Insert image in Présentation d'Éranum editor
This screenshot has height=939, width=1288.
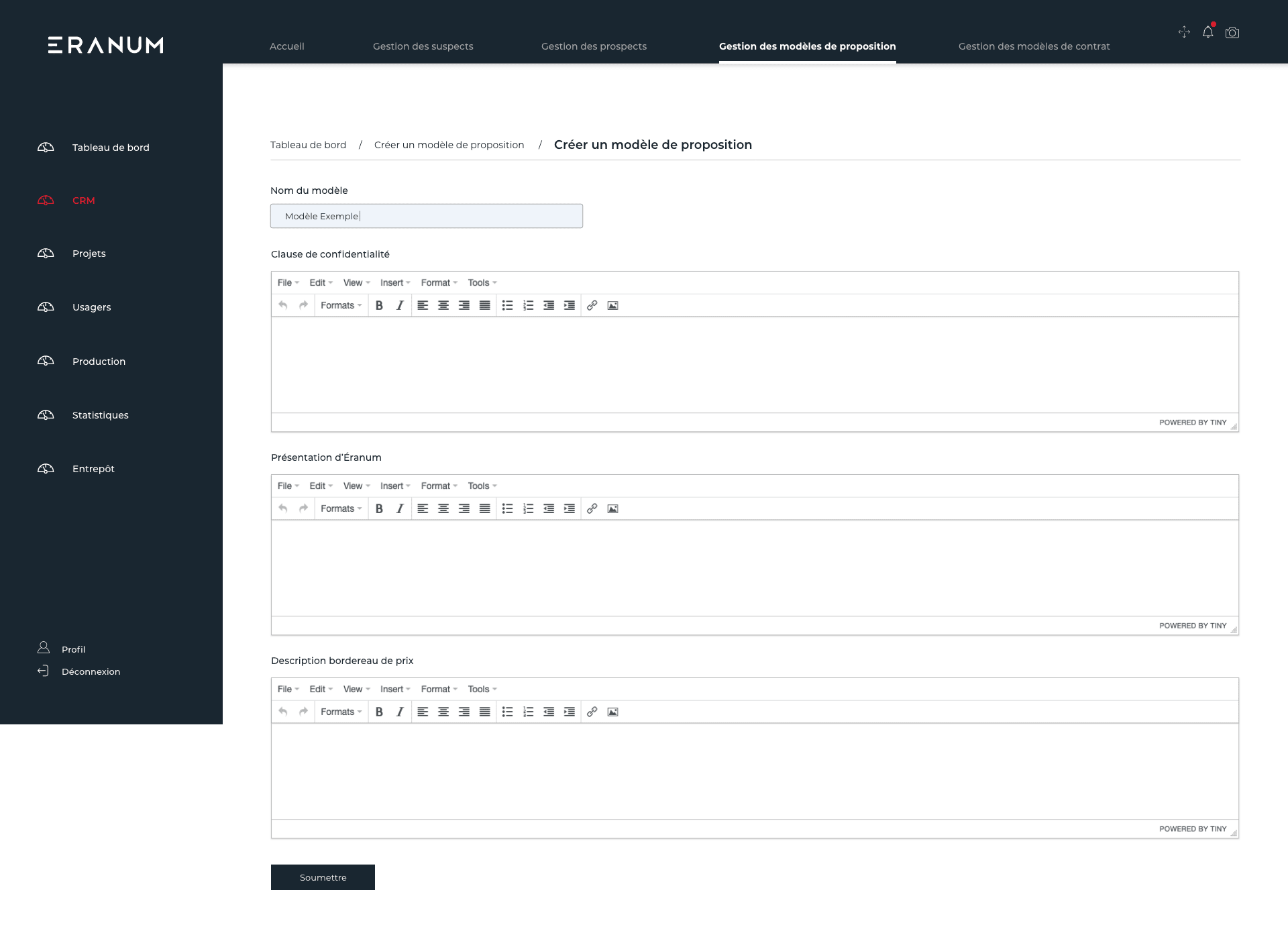[612, 508]
